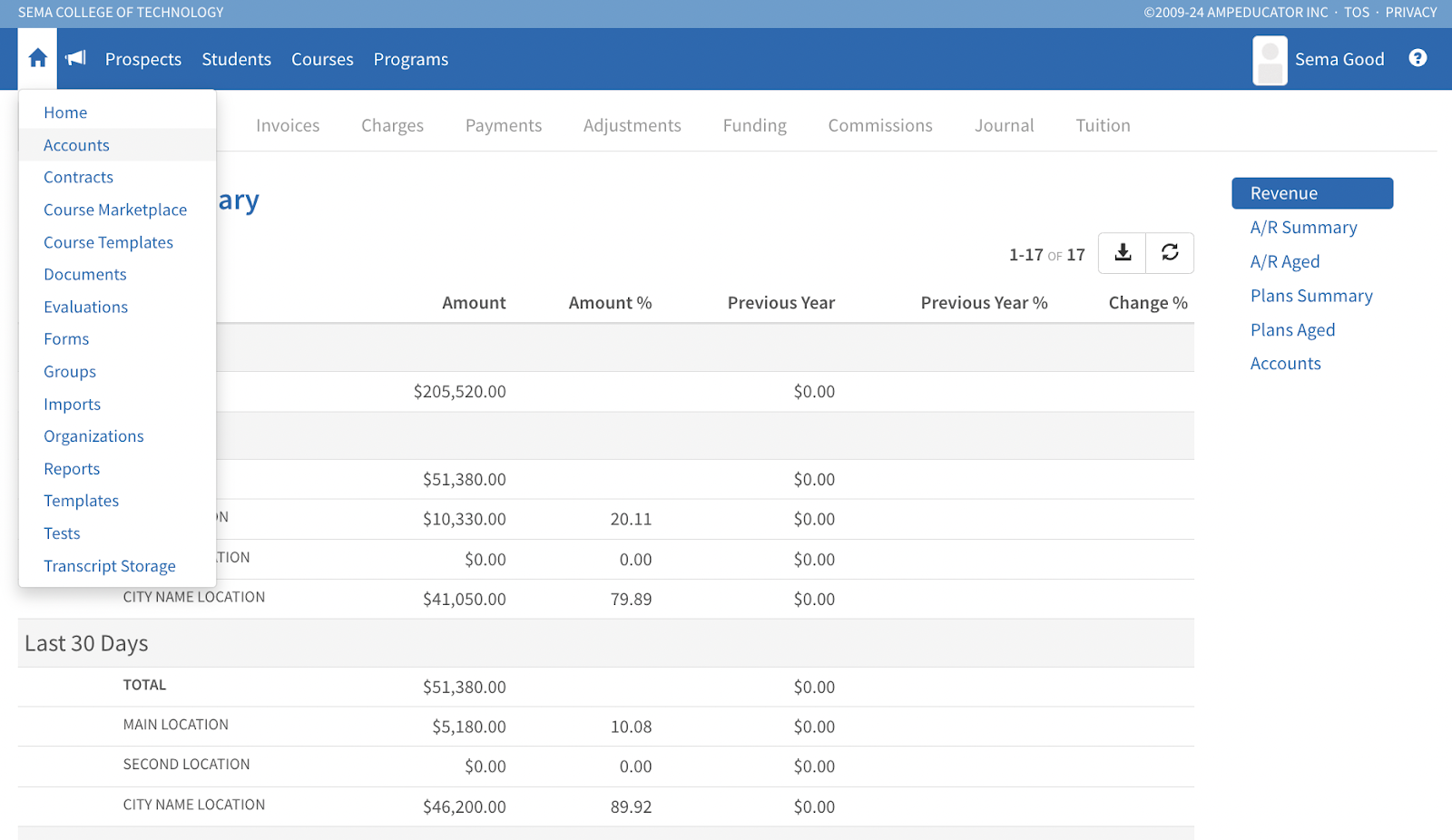The width and height of the screenshot is (1452, 840).
Task: Click the TOS link in header
Action: pos(1357,13)
